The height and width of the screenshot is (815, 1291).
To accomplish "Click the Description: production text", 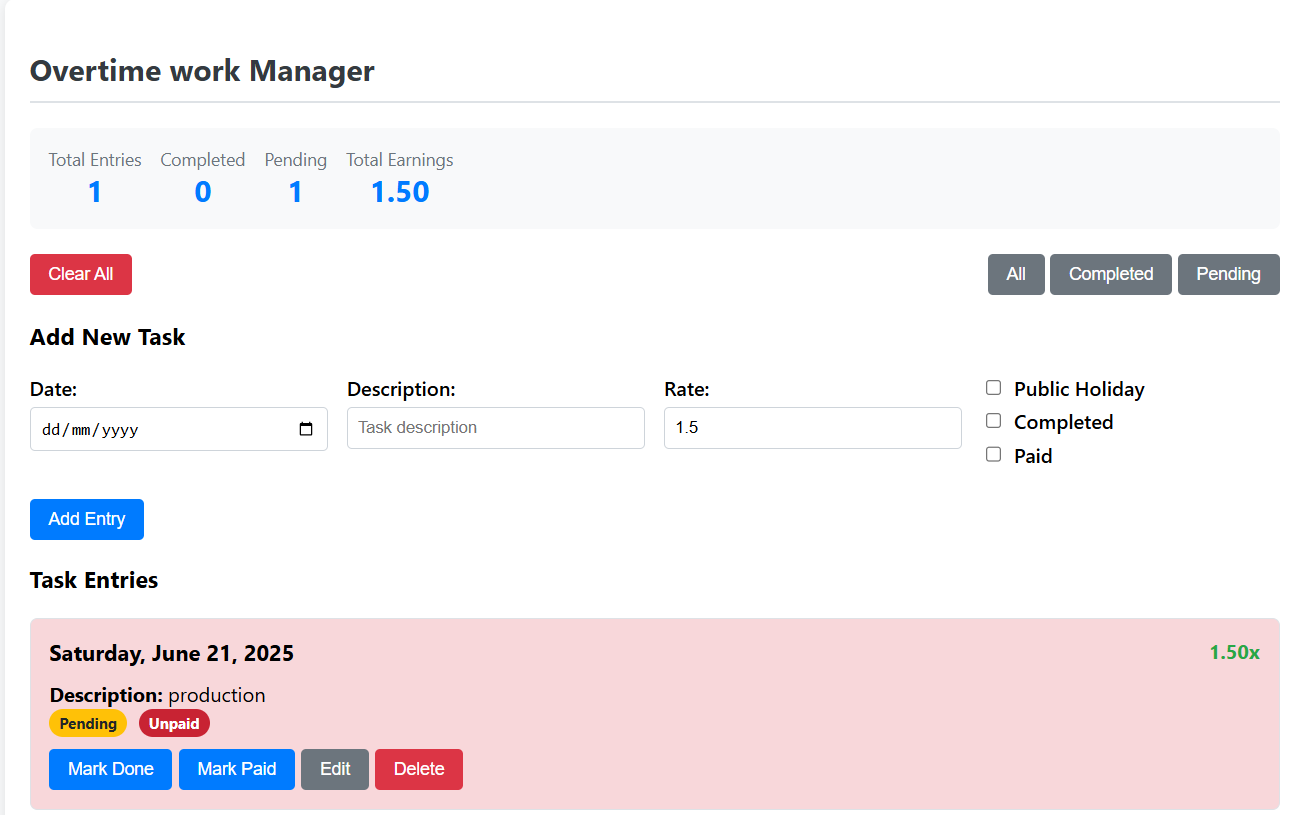I will [x=157, y=695].
